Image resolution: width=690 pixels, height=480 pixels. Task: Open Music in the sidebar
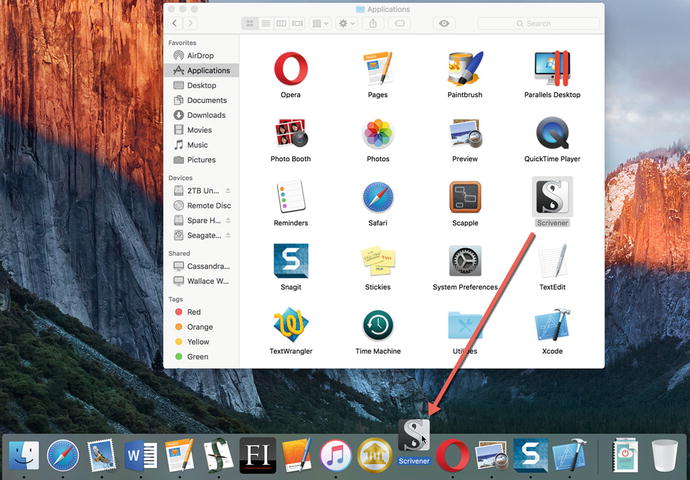(202, 145)
